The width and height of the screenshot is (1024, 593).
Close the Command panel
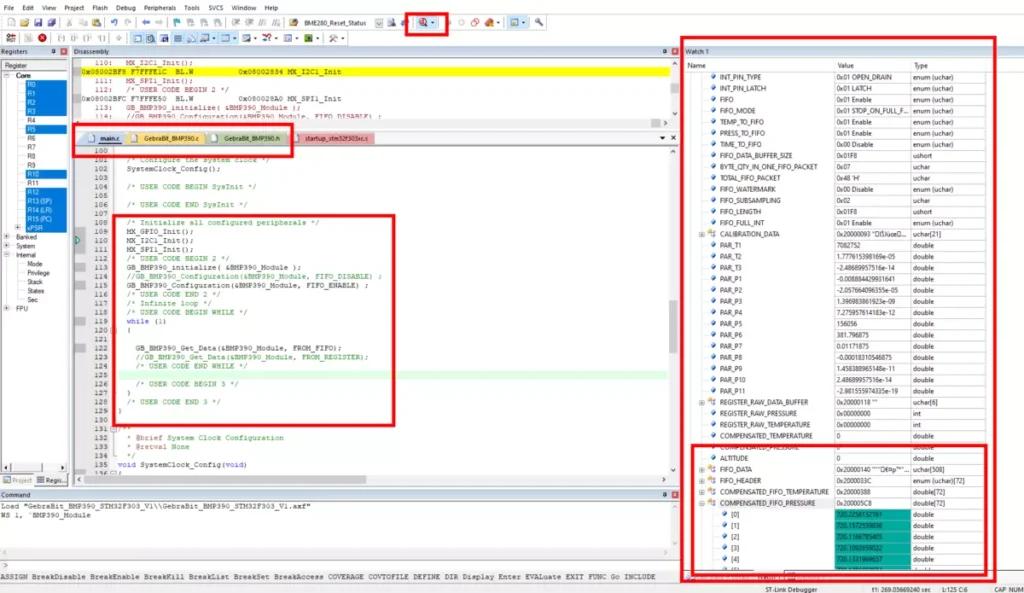675,495
